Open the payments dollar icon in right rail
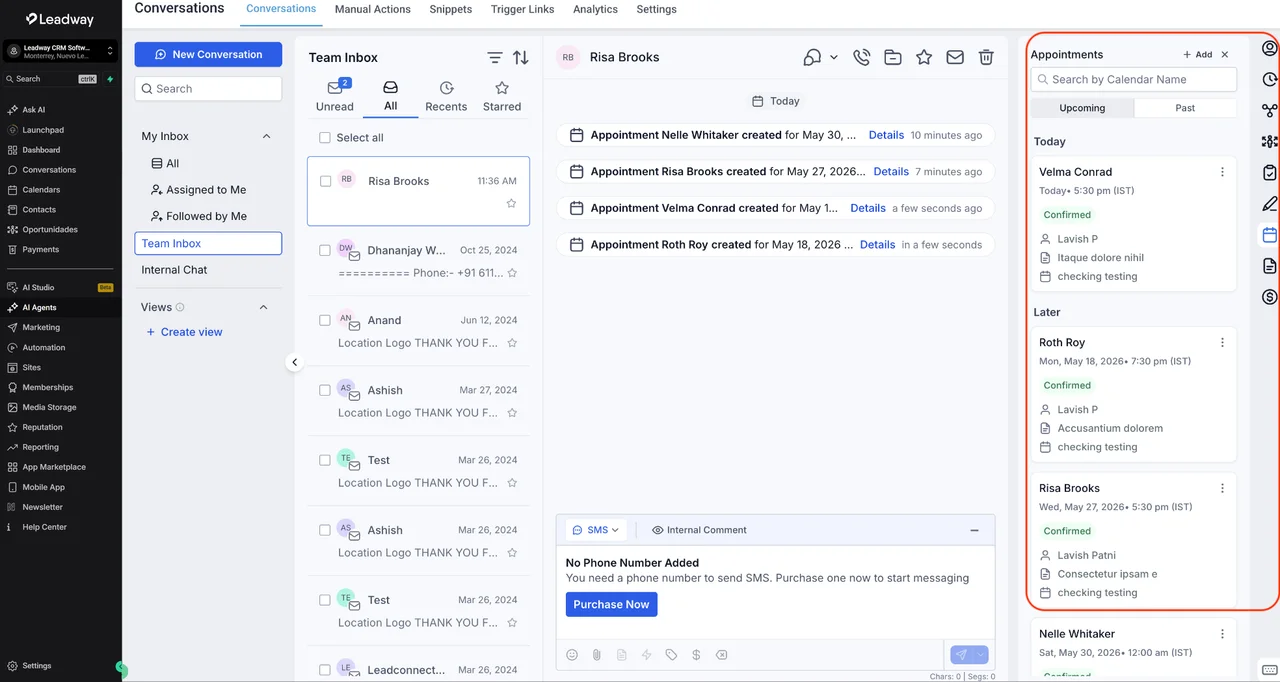Screen dimensions: 1280x682 tap(1269, 297)
